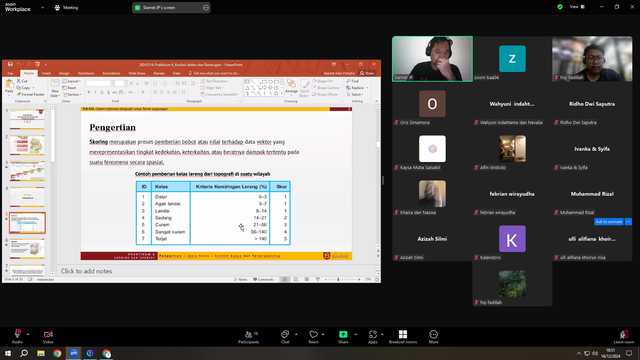Open the Windows Start menu
Viewport: 640px width, 360px height.
[x=8, y=353]
